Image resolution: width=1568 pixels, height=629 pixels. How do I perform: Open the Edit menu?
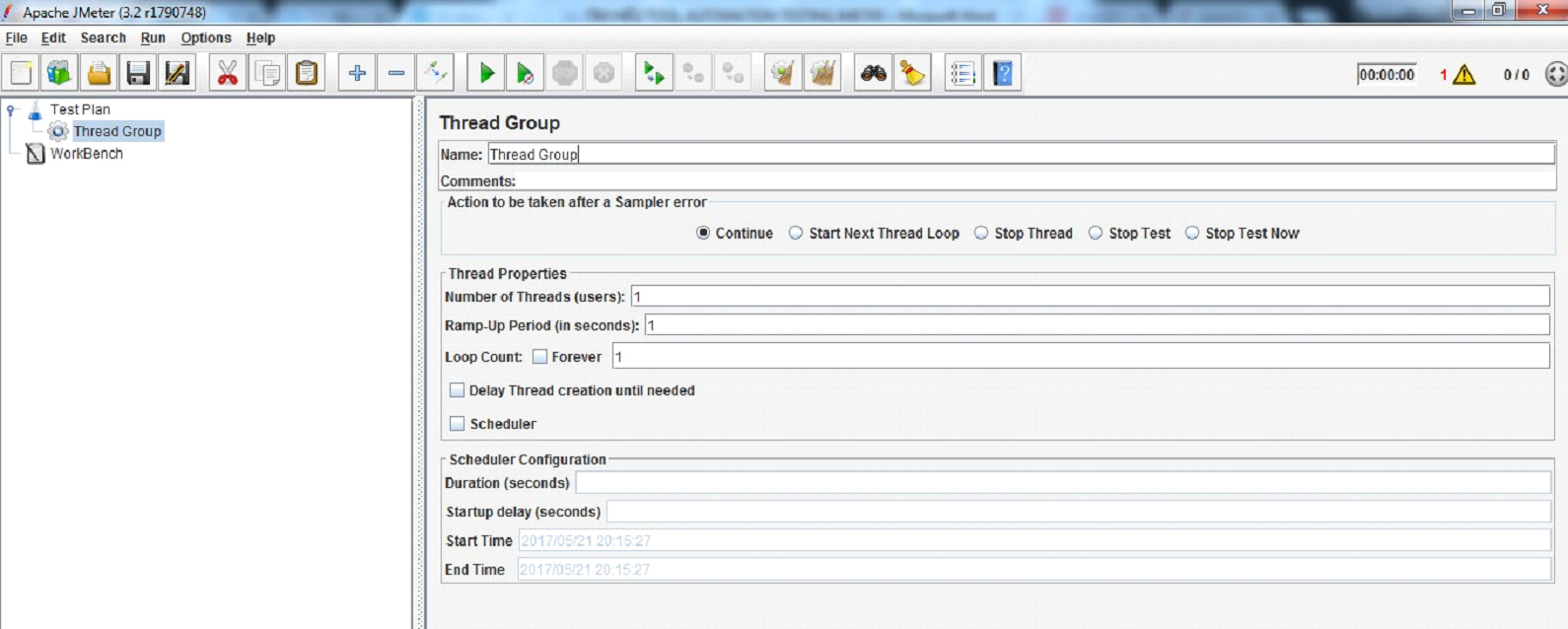pyautogui.click(x=53, y=37)
